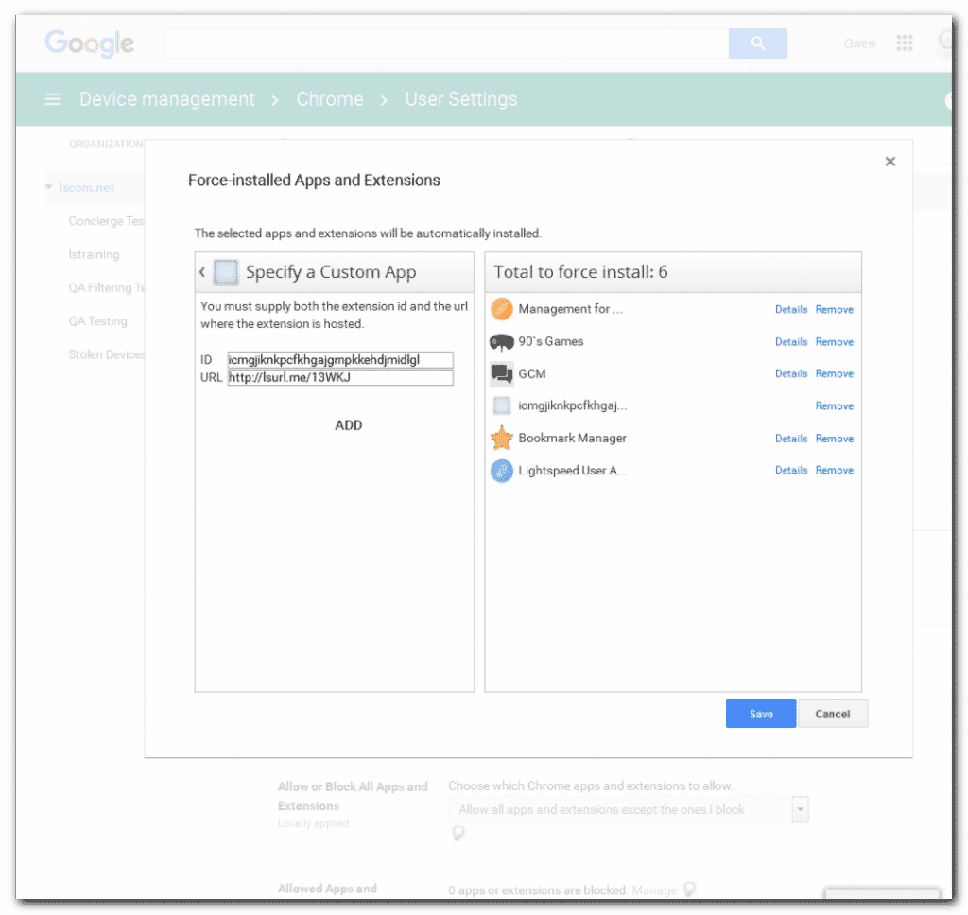Image resolution: width=968 pixels, height=915 pixels.
Task: Remove GCM from the list
Action: [x=835, y=374]
